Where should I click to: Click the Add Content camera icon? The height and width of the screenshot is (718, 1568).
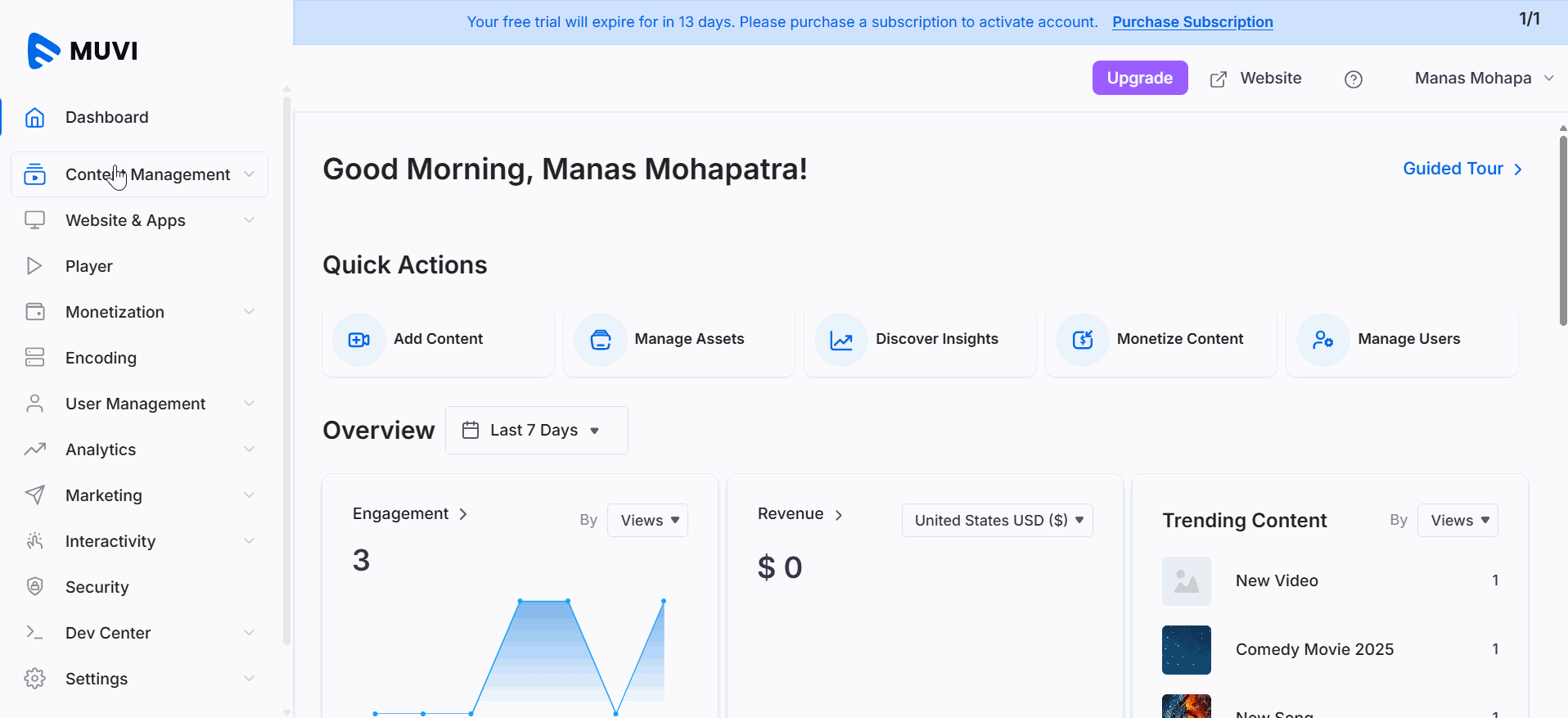point(358,340)
